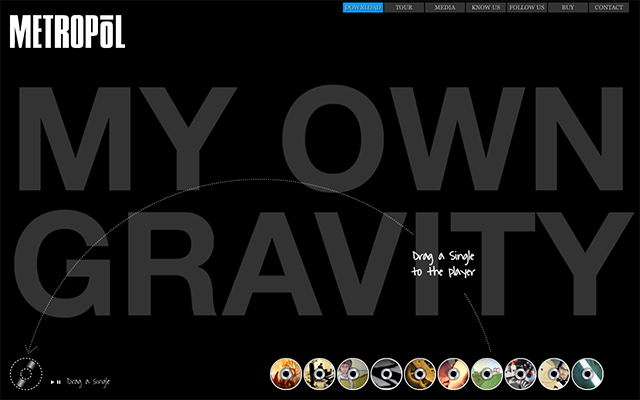
Task: Click the empty disc player slot
Action: [26, 374]
